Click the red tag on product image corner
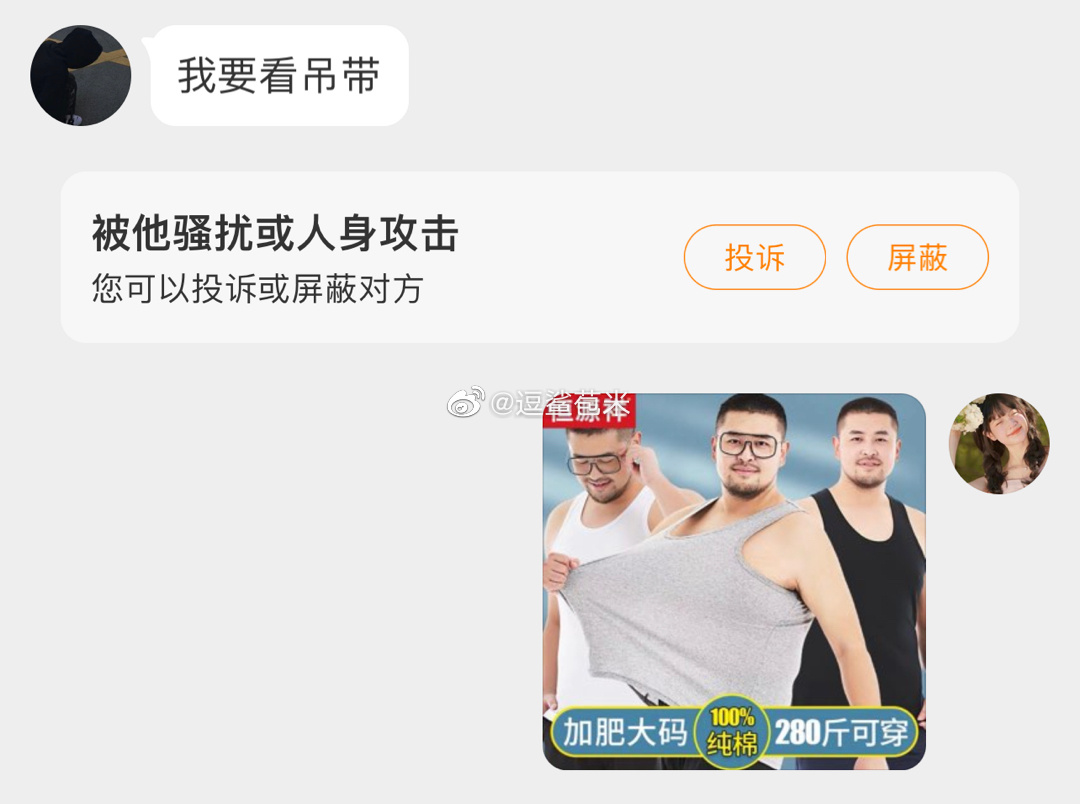 [588, 410]
